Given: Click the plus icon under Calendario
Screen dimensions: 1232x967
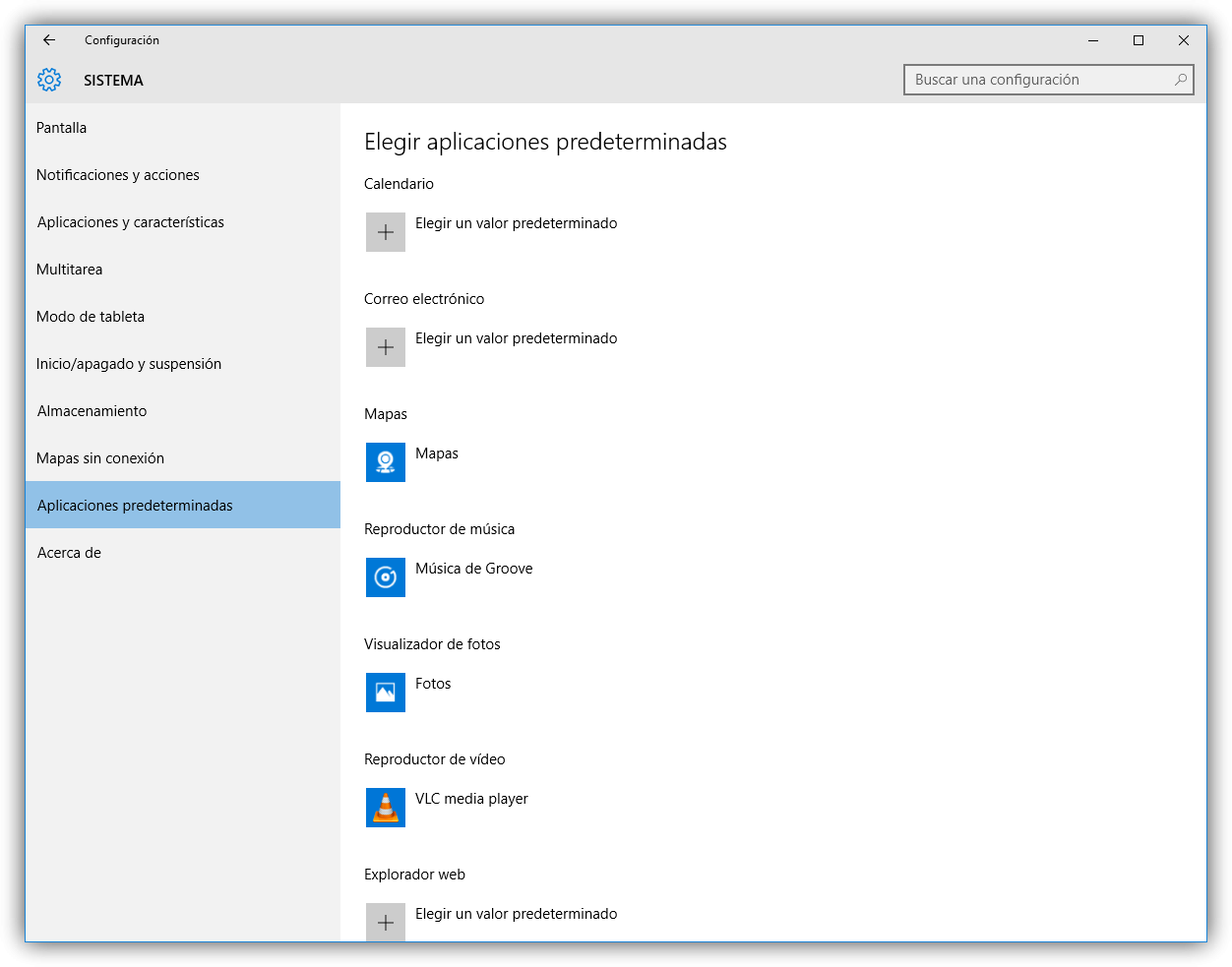Looking at the screenshot, I should click(x=386, y=232).
